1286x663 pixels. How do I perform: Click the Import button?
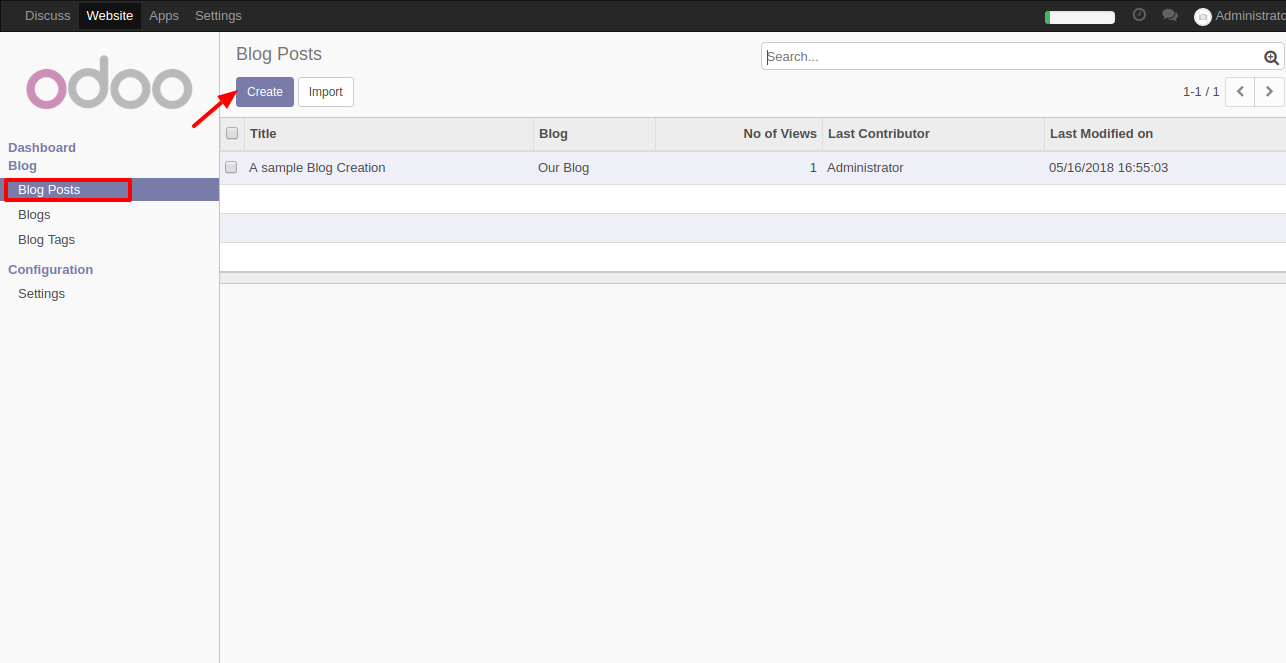[x=325, y=92]
